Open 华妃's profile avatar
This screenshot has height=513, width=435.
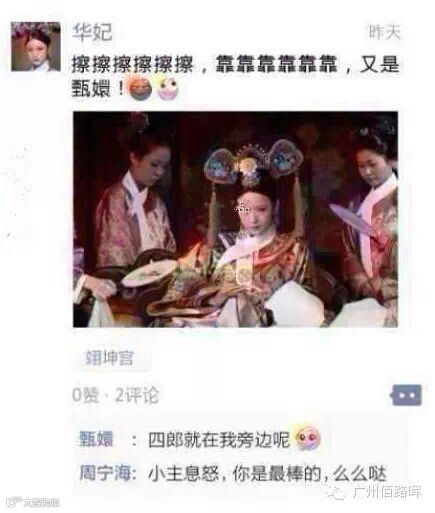tap(36, 47)
